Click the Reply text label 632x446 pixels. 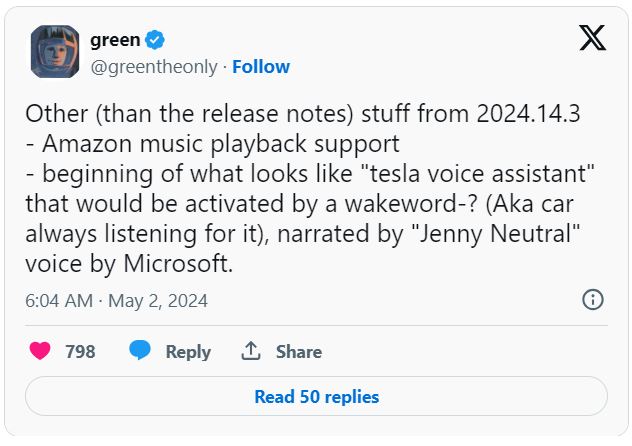click(x=188, y=352)
